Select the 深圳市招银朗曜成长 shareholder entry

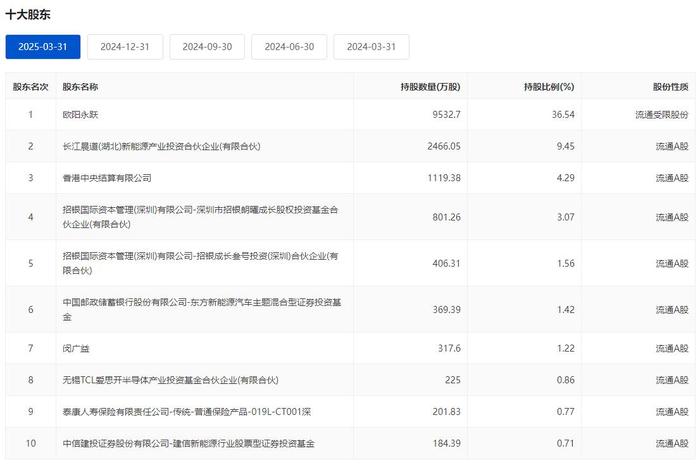(x=200, y=217)
